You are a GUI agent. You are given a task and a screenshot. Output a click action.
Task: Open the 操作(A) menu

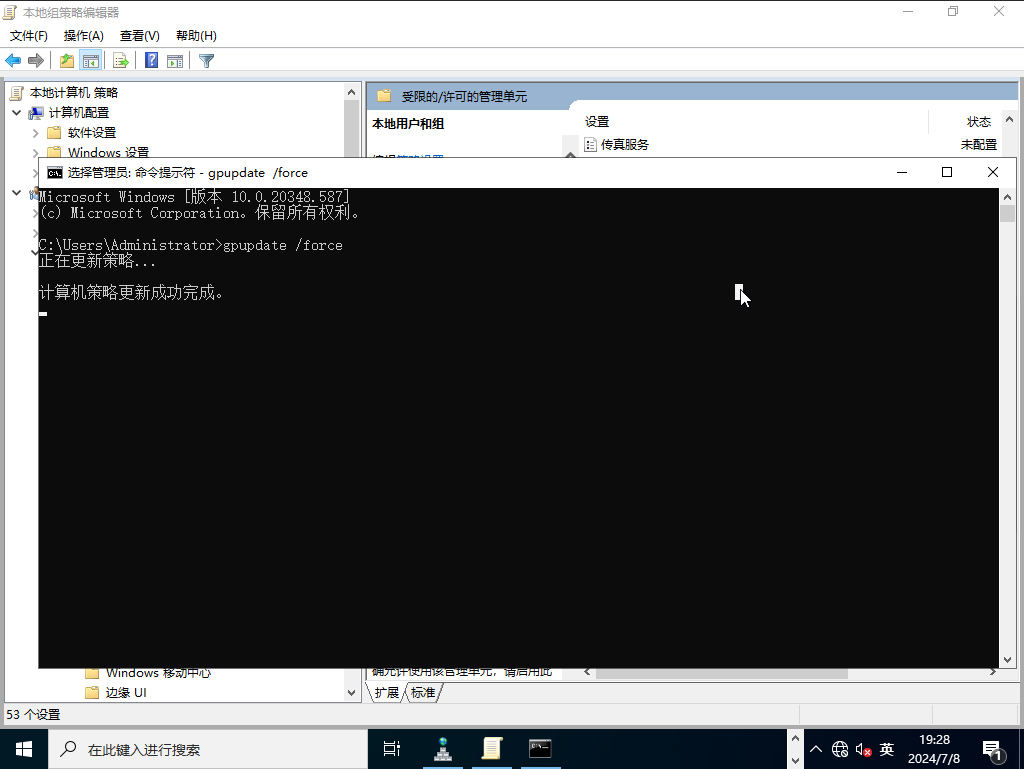[84, 35]
